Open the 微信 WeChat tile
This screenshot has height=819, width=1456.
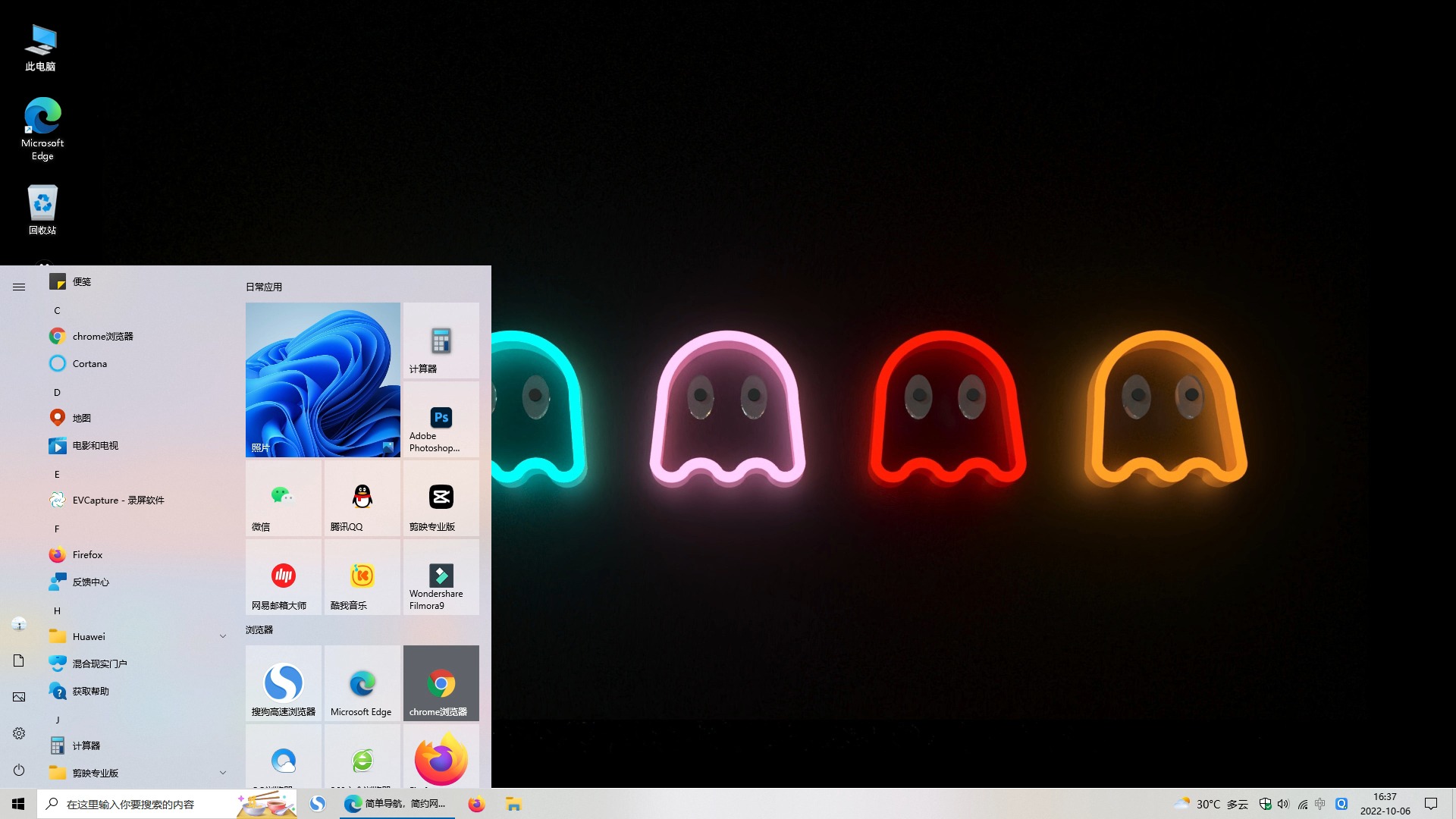click(284, 498)
